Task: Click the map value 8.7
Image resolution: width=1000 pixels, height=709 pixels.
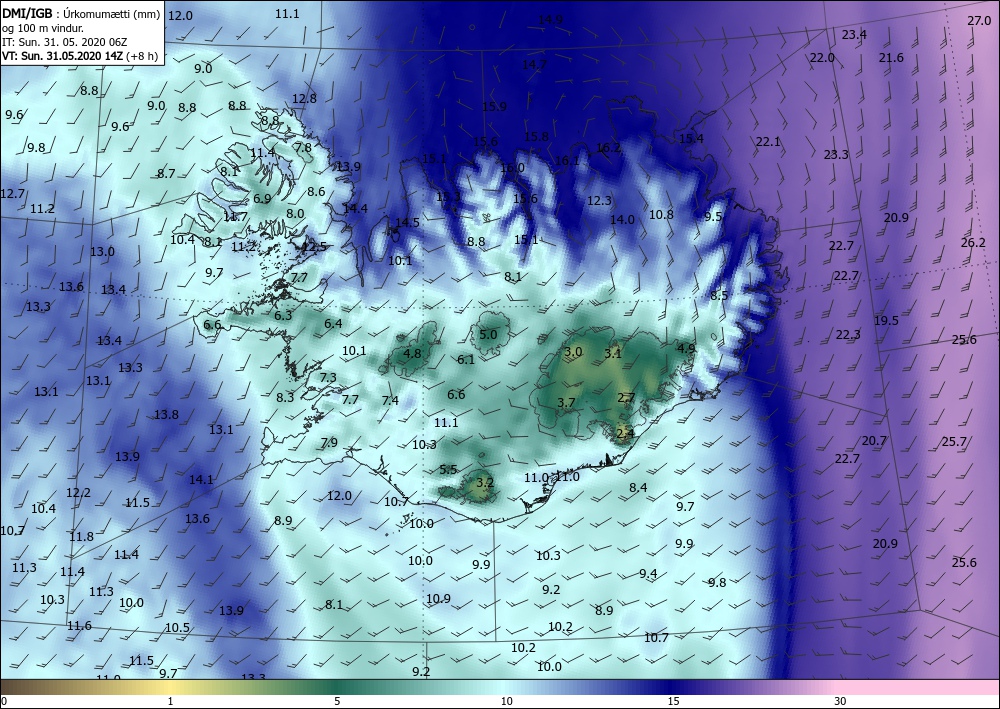Action: pyautogui.click(x=166, y=173)
